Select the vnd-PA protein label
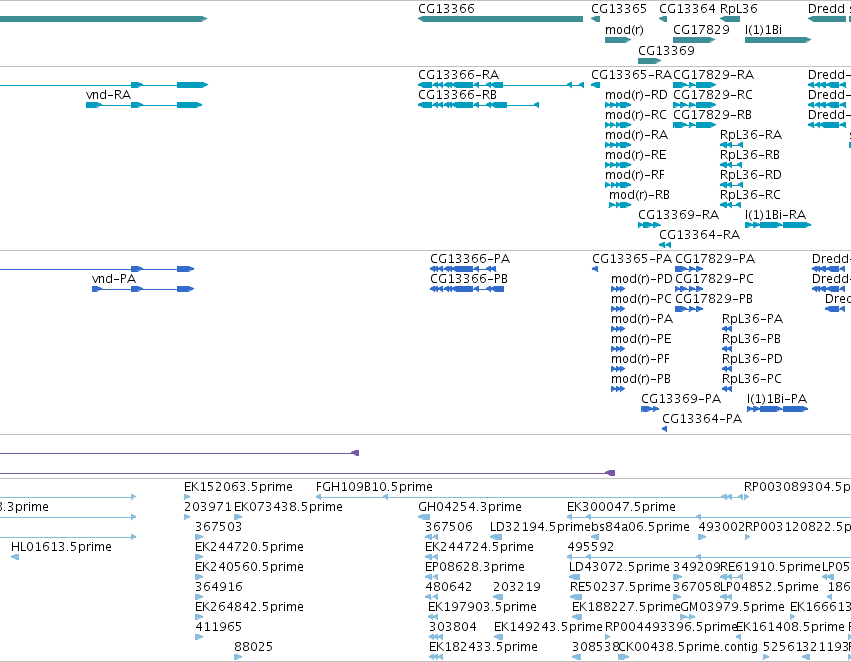 [x=114, y=279]
